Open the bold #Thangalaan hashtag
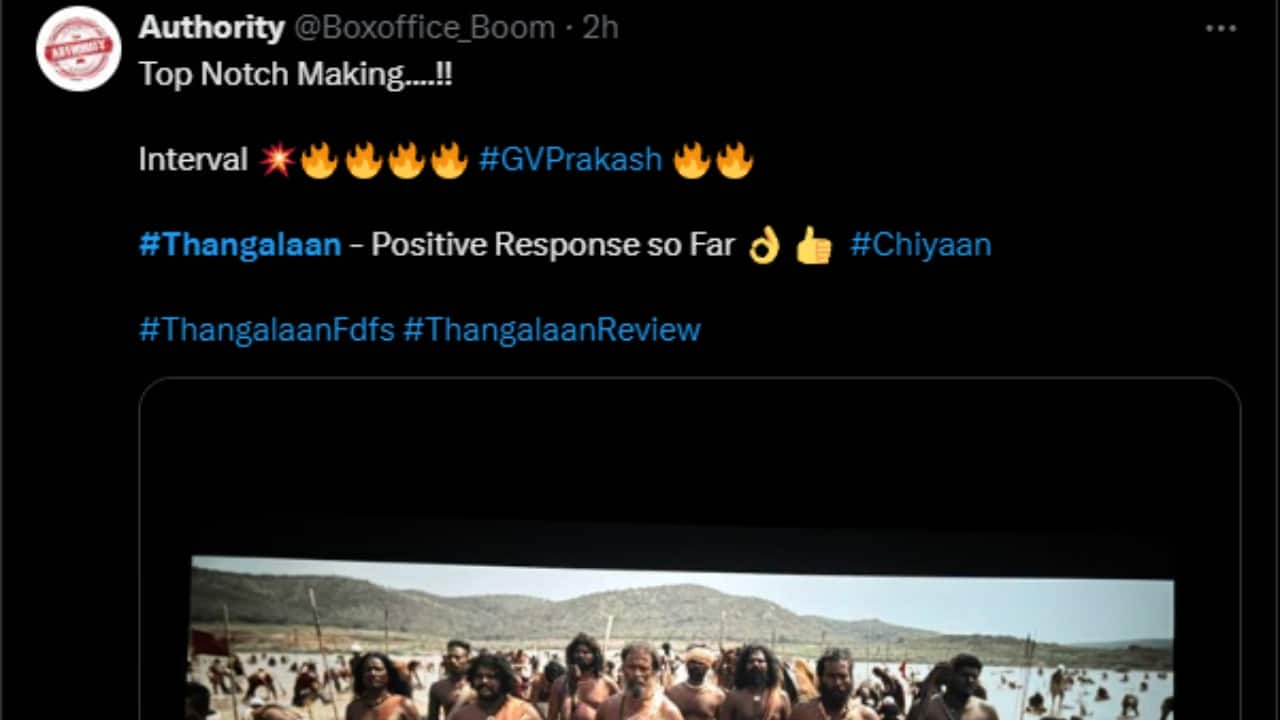The height and width of the screenshot is (720, 1280). (x=240, y=245)
